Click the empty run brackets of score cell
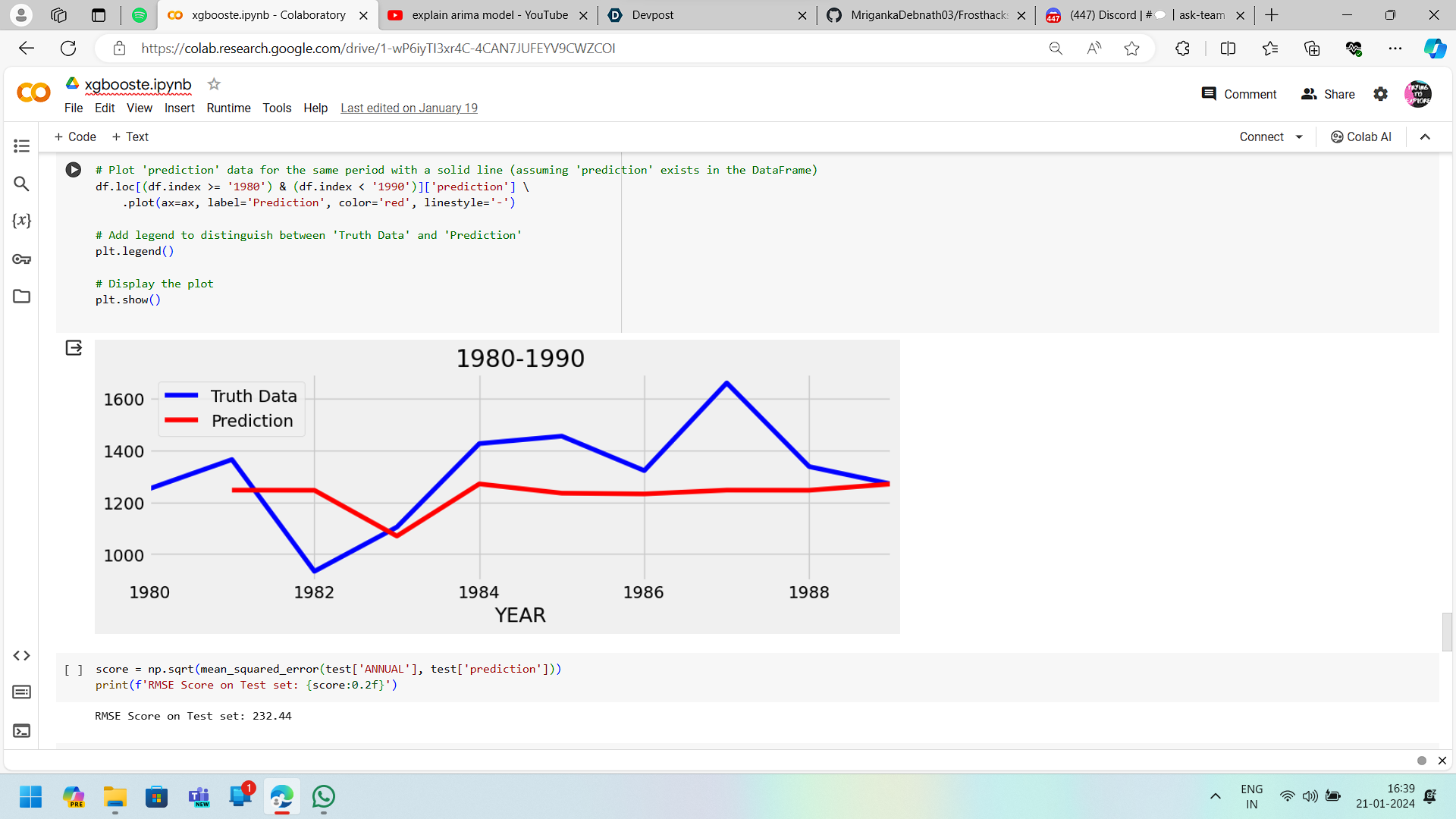The height and width of the screenshot is (819, 1456). [x=74, y=670]
